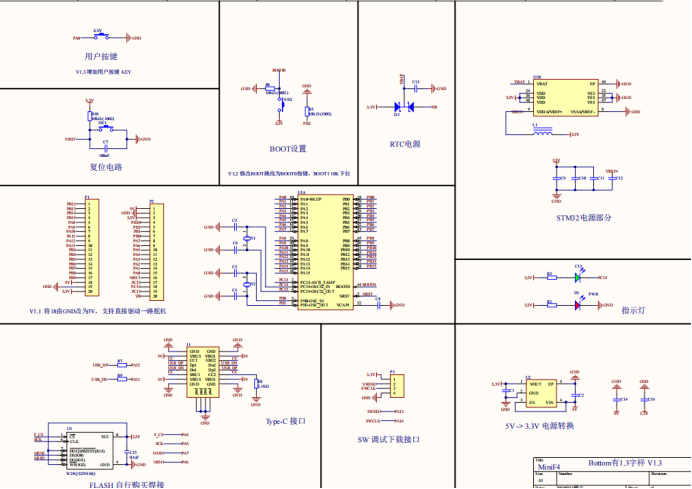Click the D3 dual diode symbol

pos(404,107)
